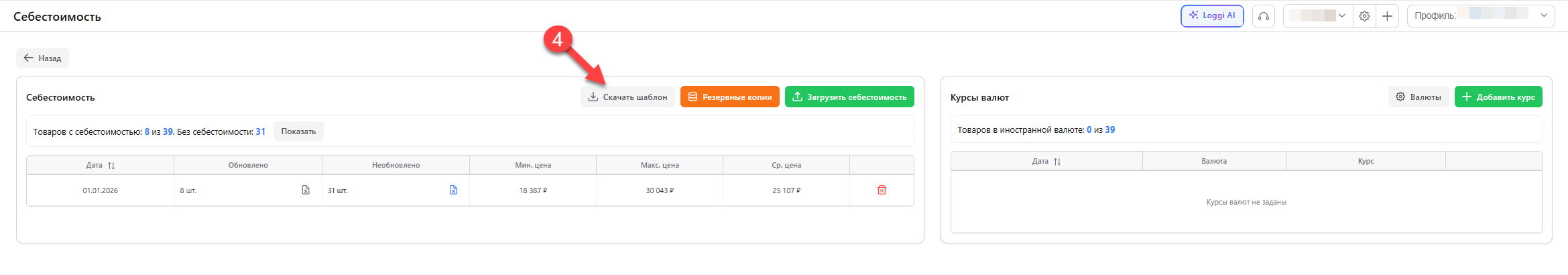1568x275 pixels.
Task: Click Добавить курс to add a rate
Action: [1498, 97]
